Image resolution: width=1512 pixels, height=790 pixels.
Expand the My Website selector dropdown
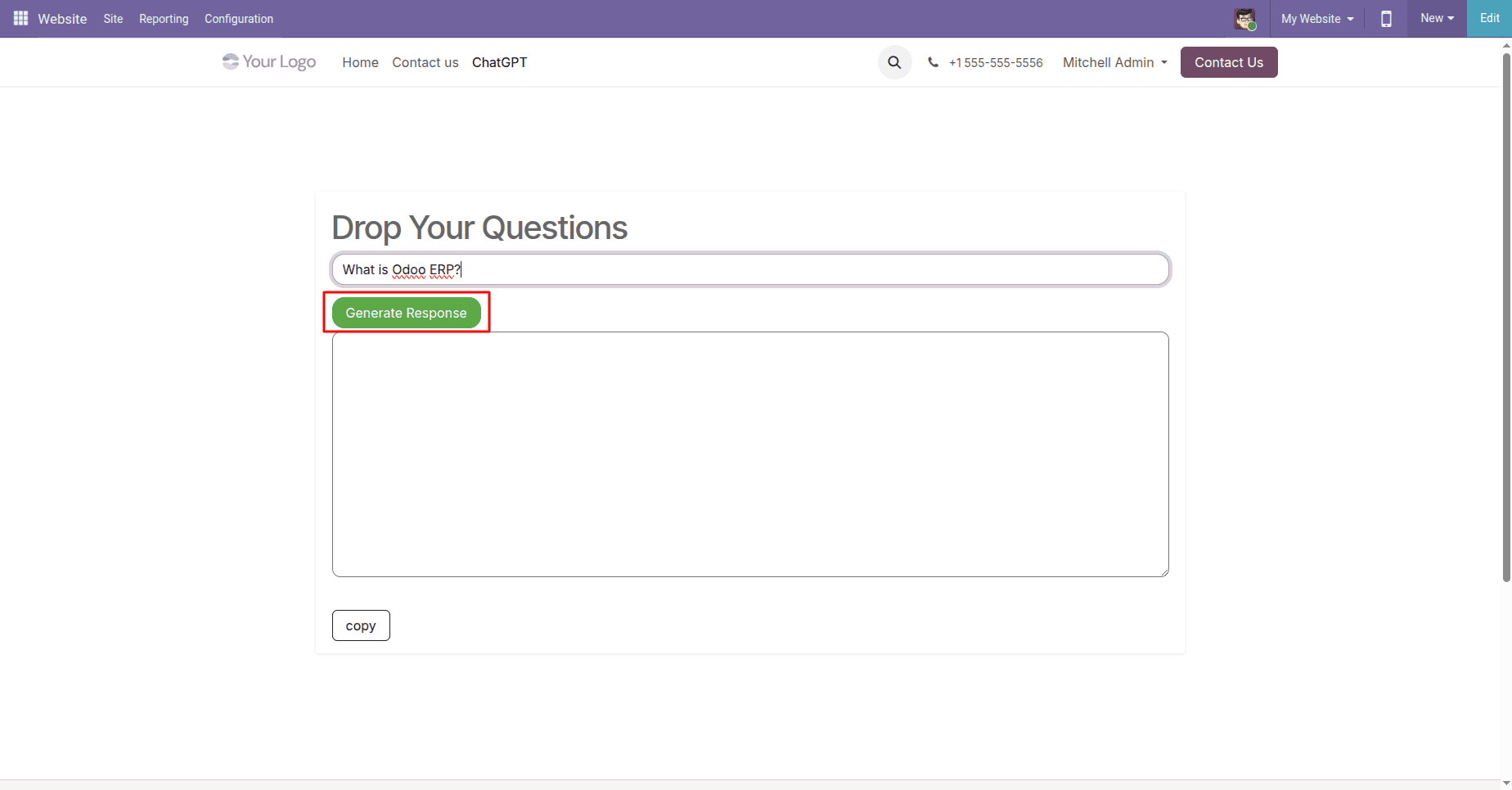click(1317, 19)
